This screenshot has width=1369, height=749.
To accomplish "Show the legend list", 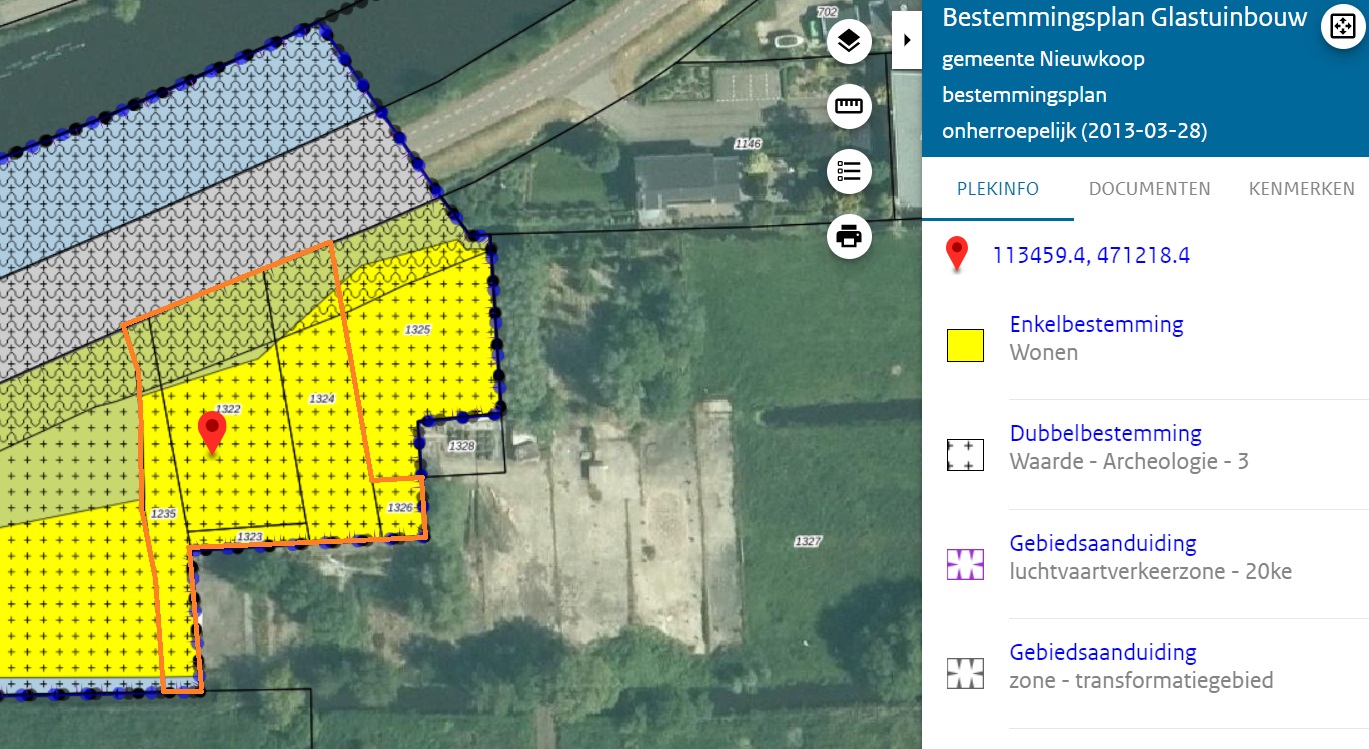I will (x=849, y=172).
